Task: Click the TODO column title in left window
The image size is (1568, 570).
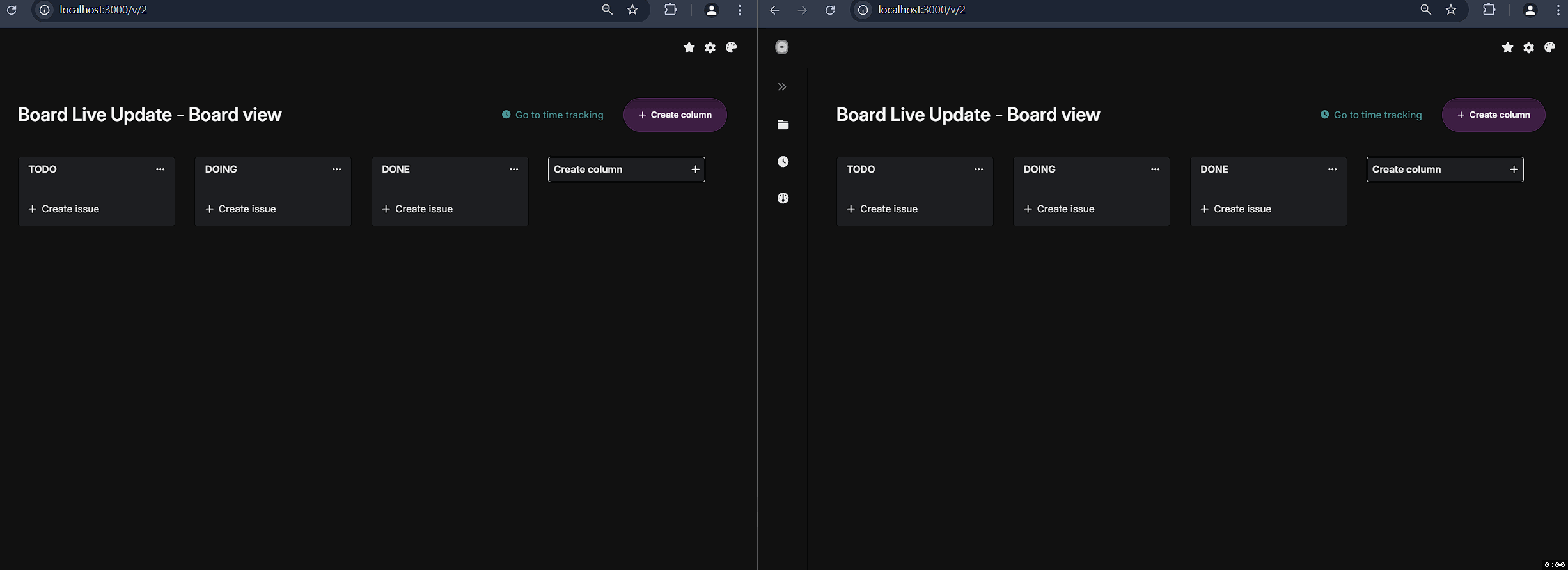Action: pos(42,170)
